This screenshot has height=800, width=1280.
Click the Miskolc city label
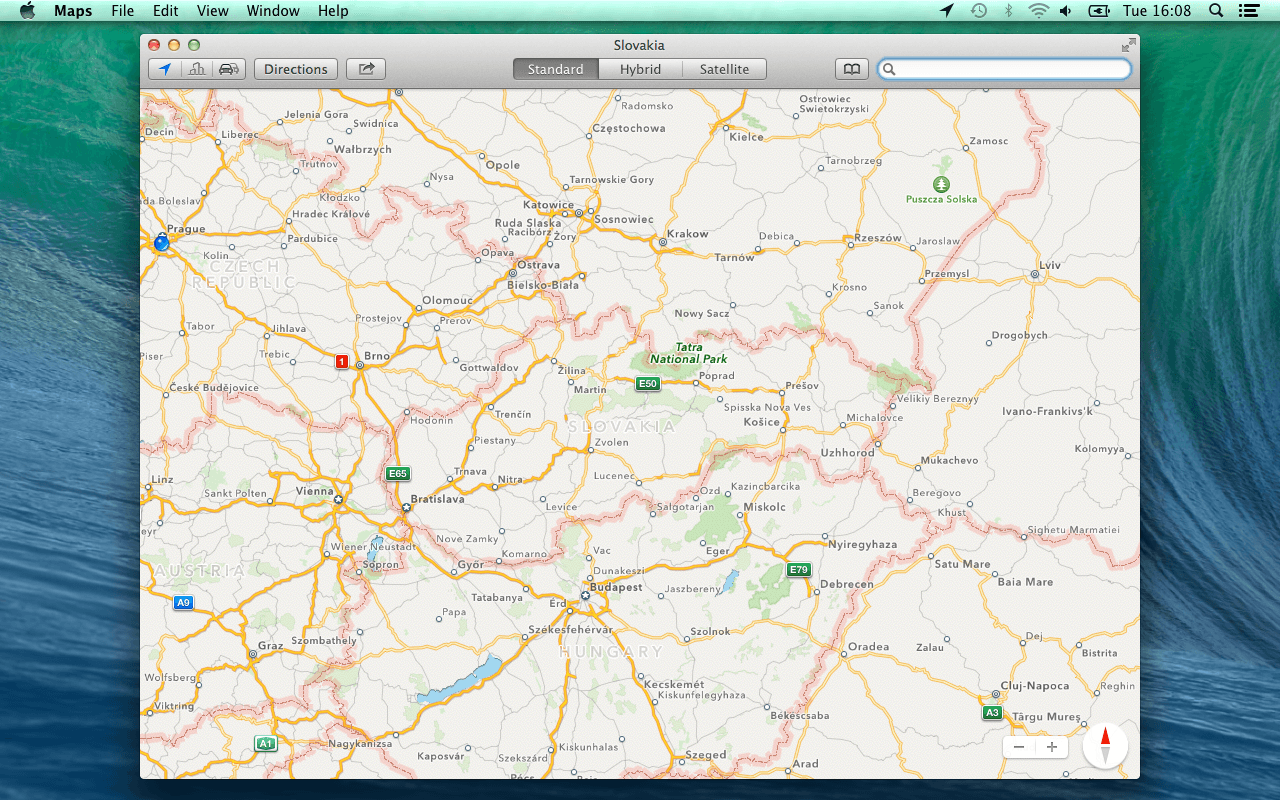click(765, 507)
